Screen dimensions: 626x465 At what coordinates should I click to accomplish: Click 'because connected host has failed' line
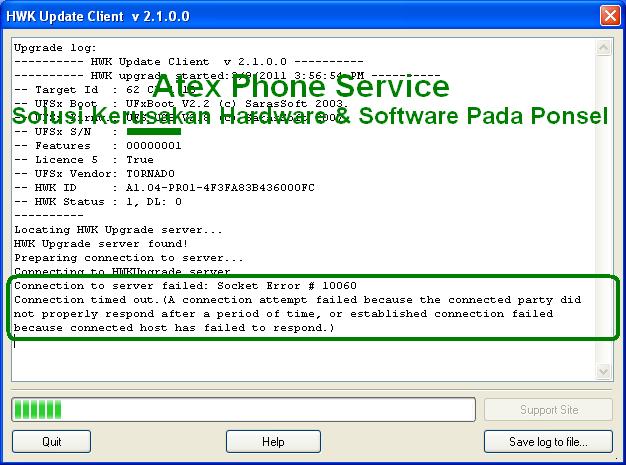coord(174,328)
